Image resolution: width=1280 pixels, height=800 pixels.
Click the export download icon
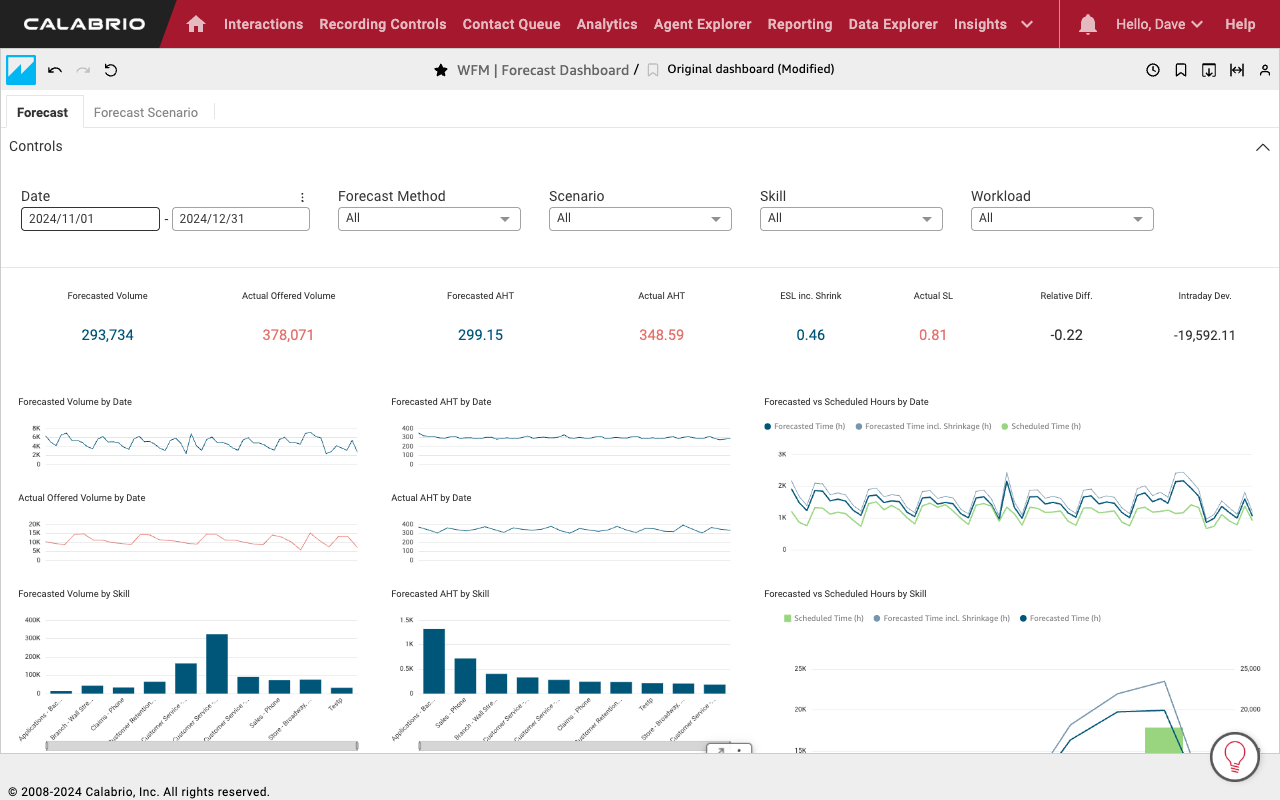pos(1209,70)
